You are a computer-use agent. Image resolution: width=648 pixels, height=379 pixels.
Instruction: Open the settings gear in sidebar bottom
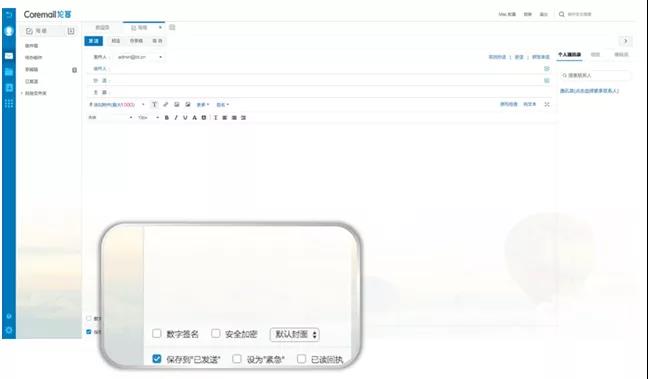[9, 330]
